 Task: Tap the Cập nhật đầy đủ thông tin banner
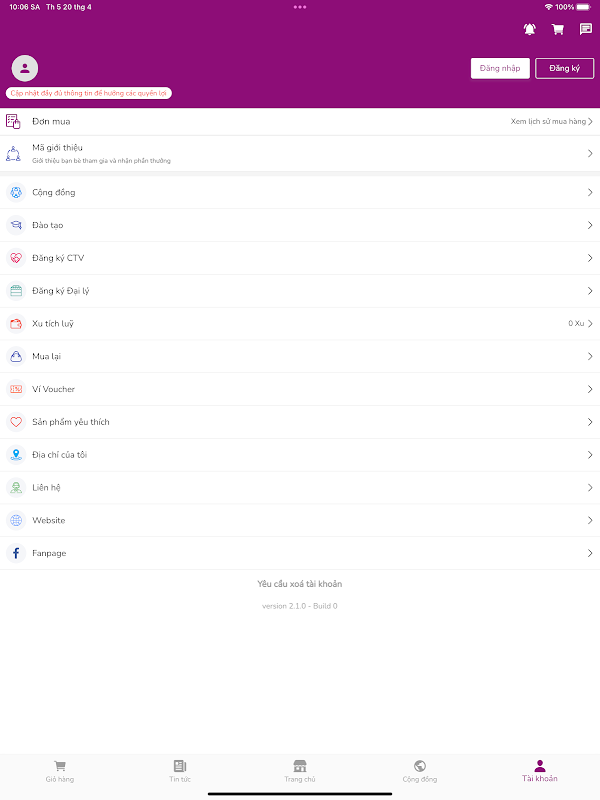(89, 93)
